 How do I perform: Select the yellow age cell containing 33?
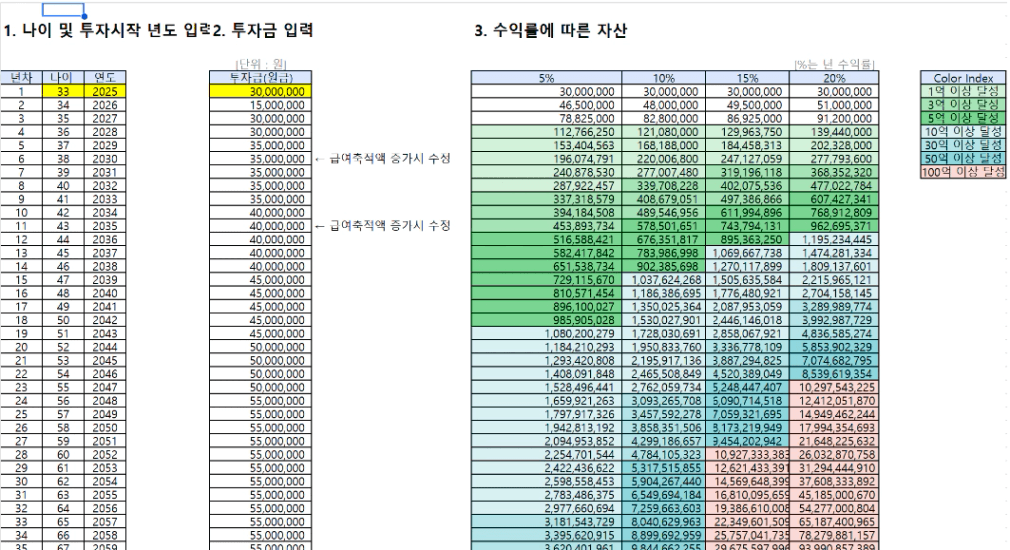[63, 91]
